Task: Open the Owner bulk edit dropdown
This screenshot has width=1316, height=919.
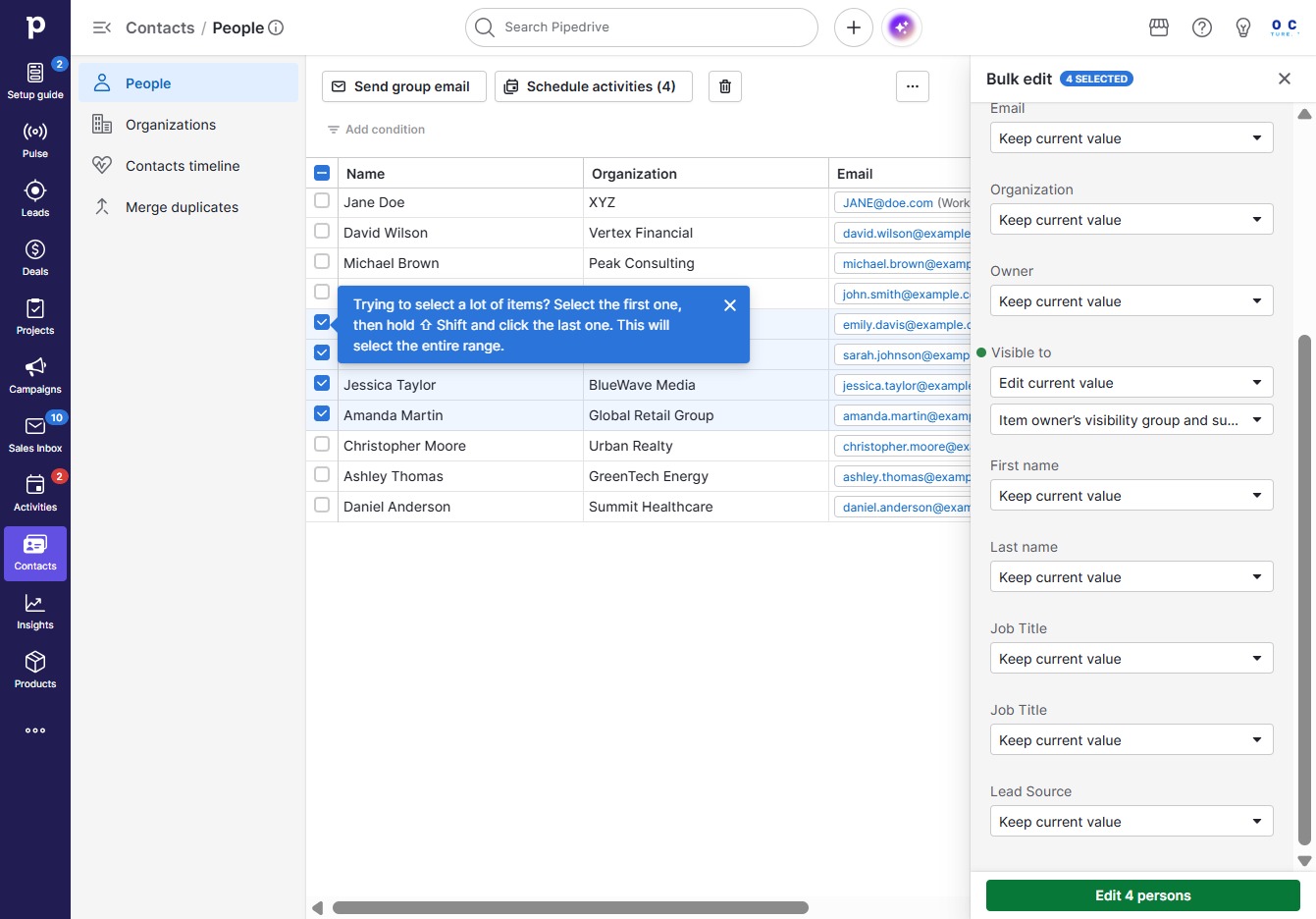Action: (1132, 301)
